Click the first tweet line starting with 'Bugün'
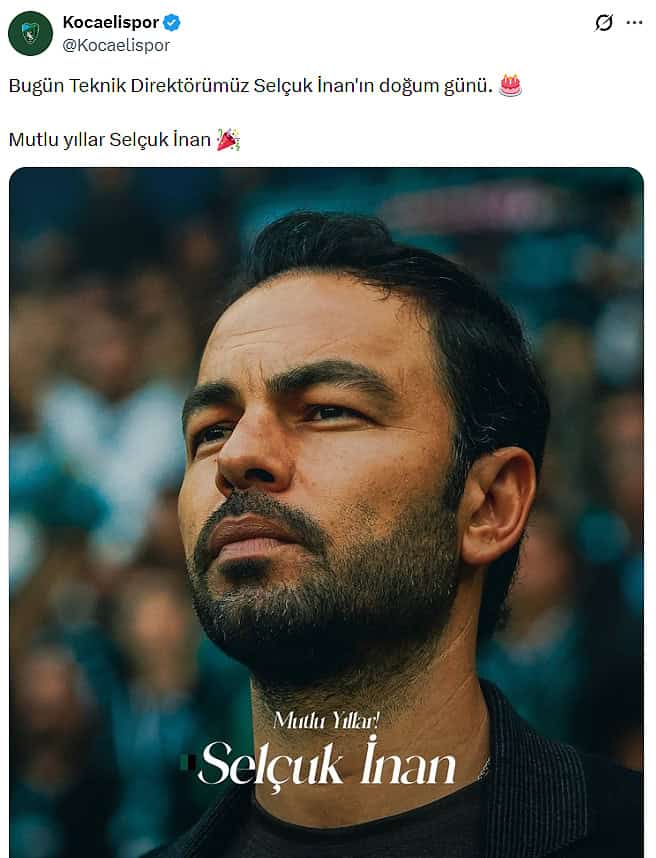 251,86
